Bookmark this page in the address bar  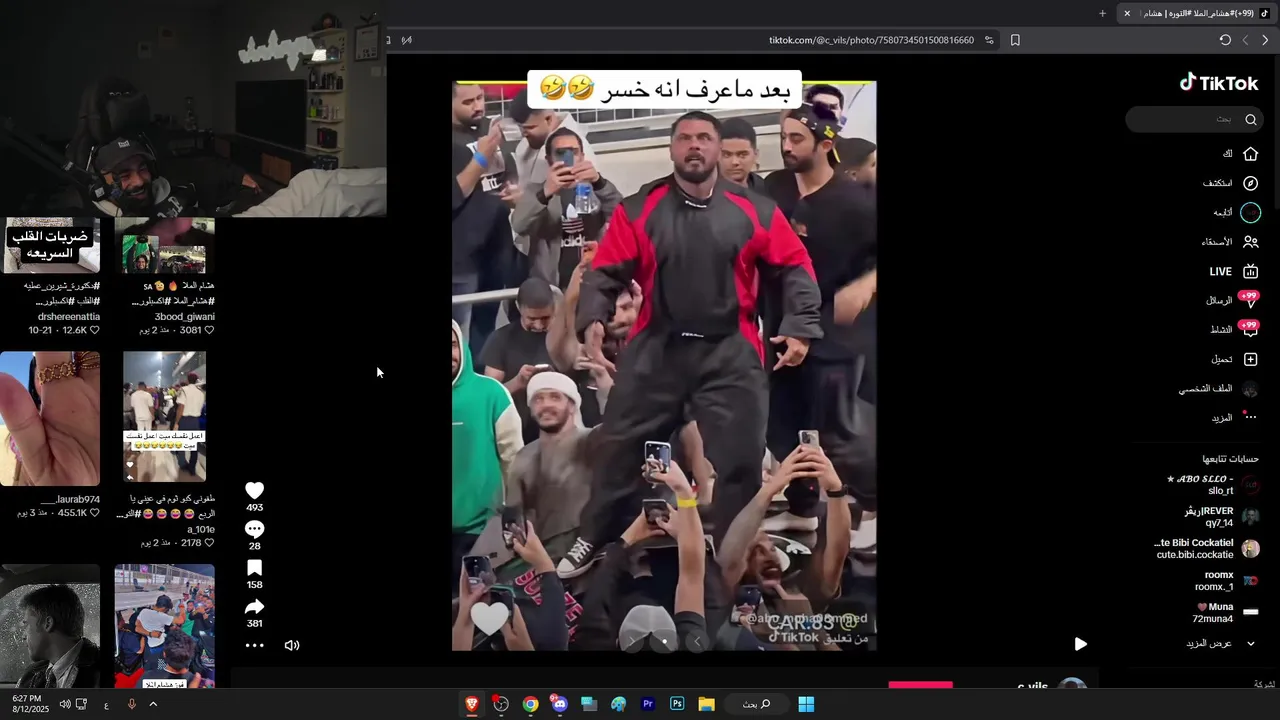[1015, 40]
